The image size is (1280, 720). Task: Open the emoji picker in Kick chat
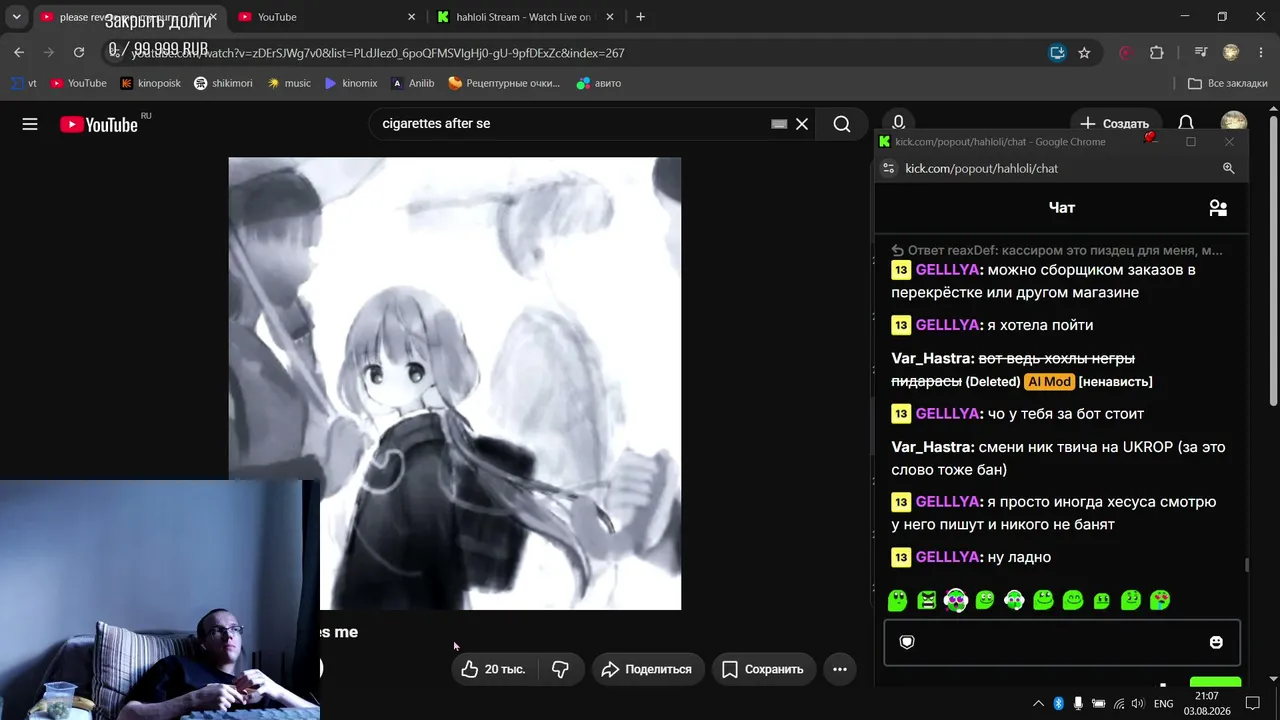1216,642
